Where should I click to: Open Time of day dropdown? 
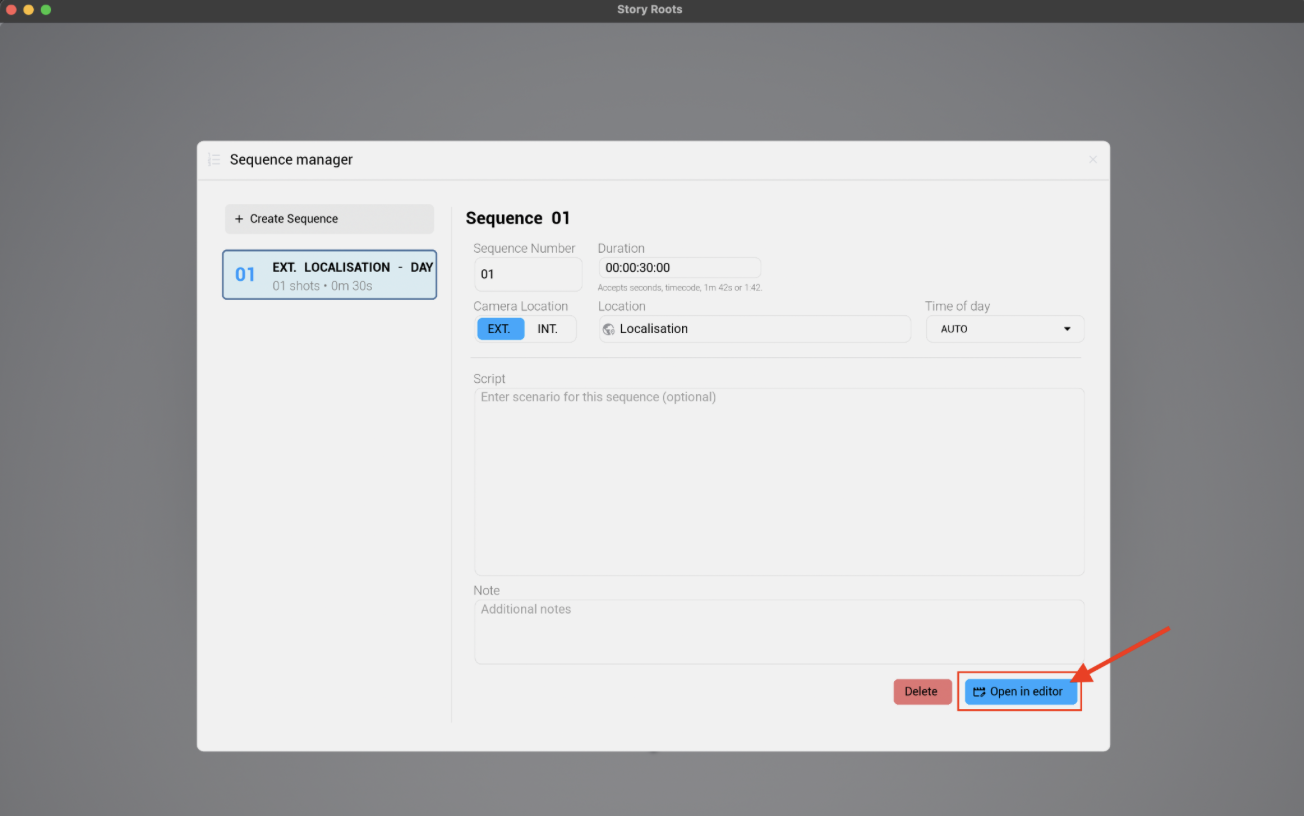pyautogui.click(x=1005, y=329)
